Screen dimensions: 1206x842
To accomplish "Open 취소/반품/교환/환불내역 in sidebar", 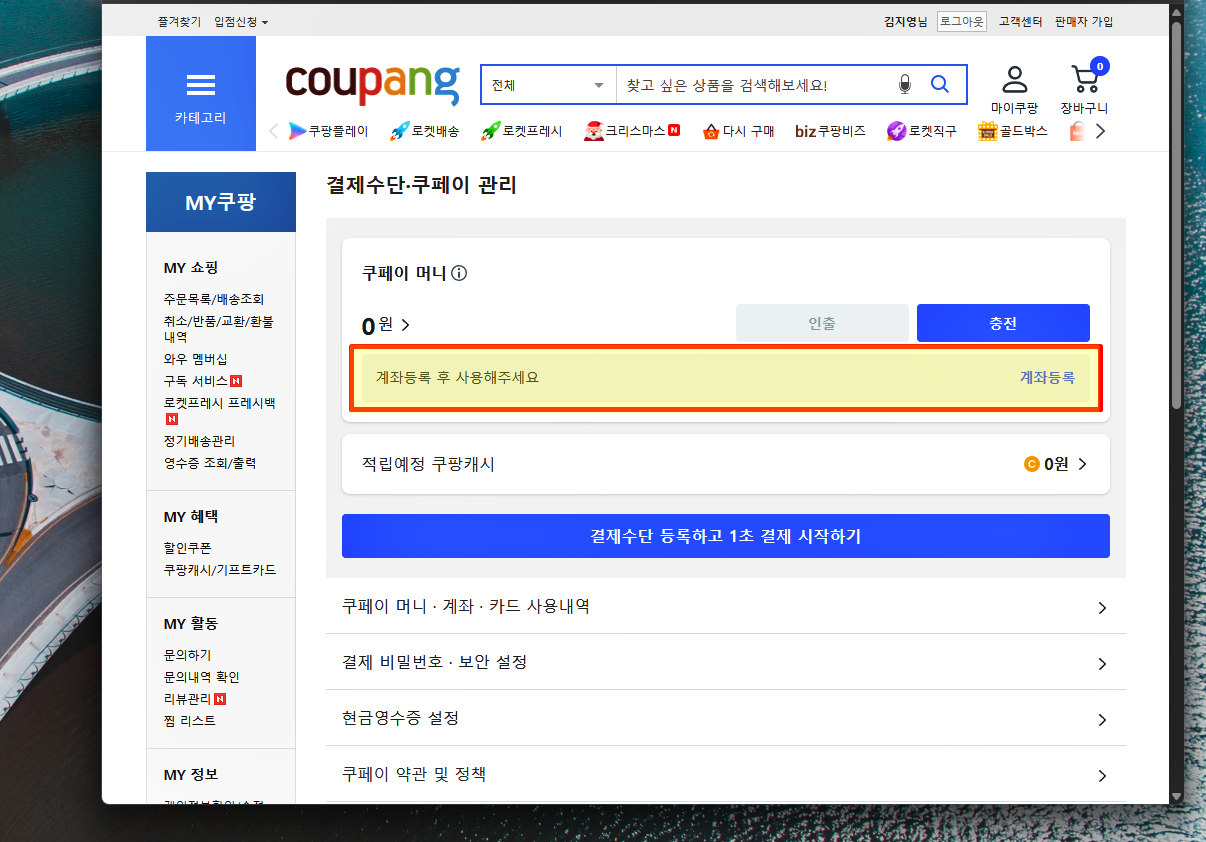I will click(x=219, y=329).
